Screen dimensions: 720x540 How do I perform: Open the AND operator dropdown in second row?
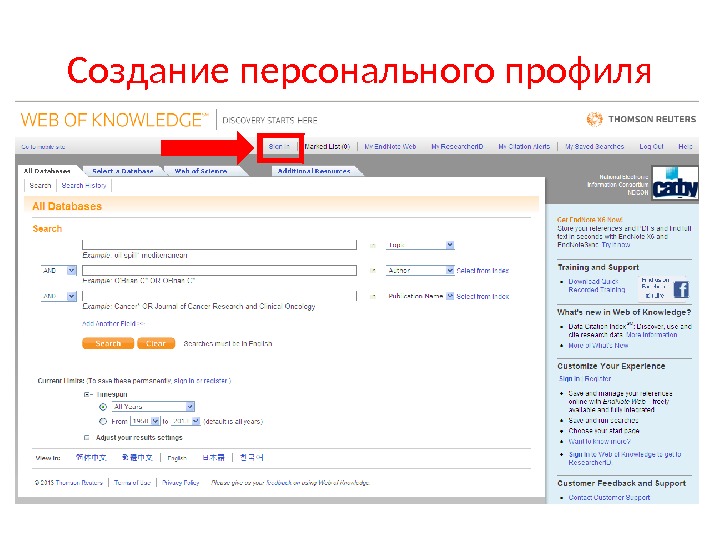click(58, 270)
